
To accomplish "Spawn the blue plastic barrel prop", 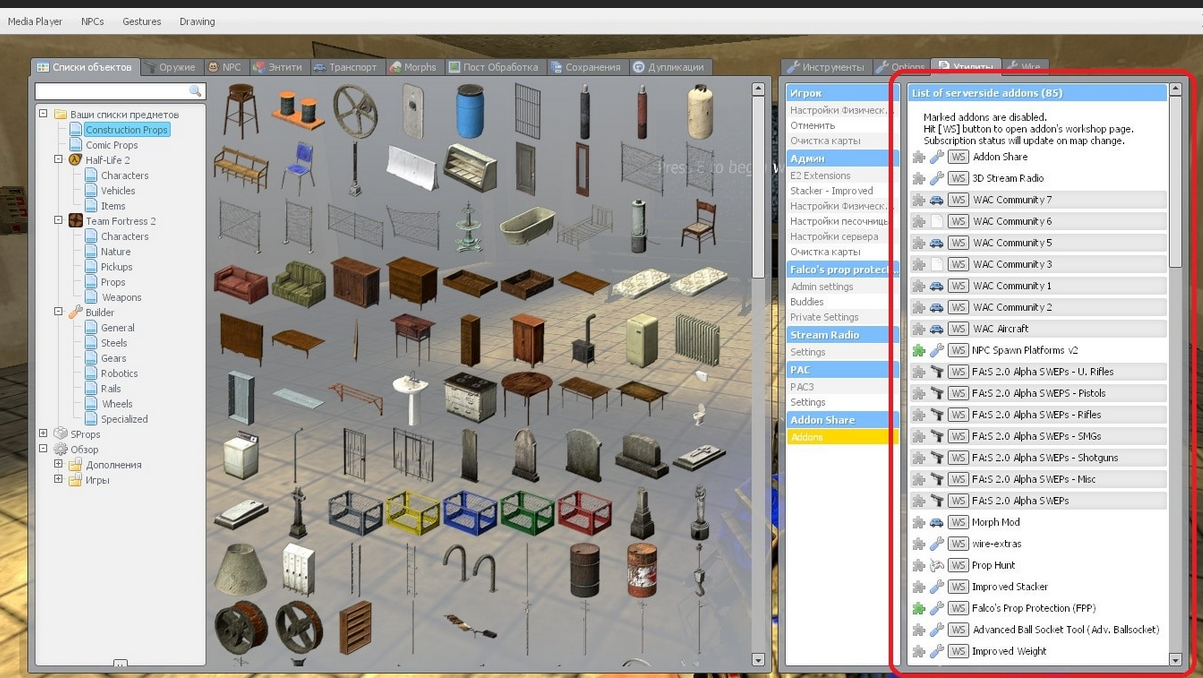I will click(470, 110).
